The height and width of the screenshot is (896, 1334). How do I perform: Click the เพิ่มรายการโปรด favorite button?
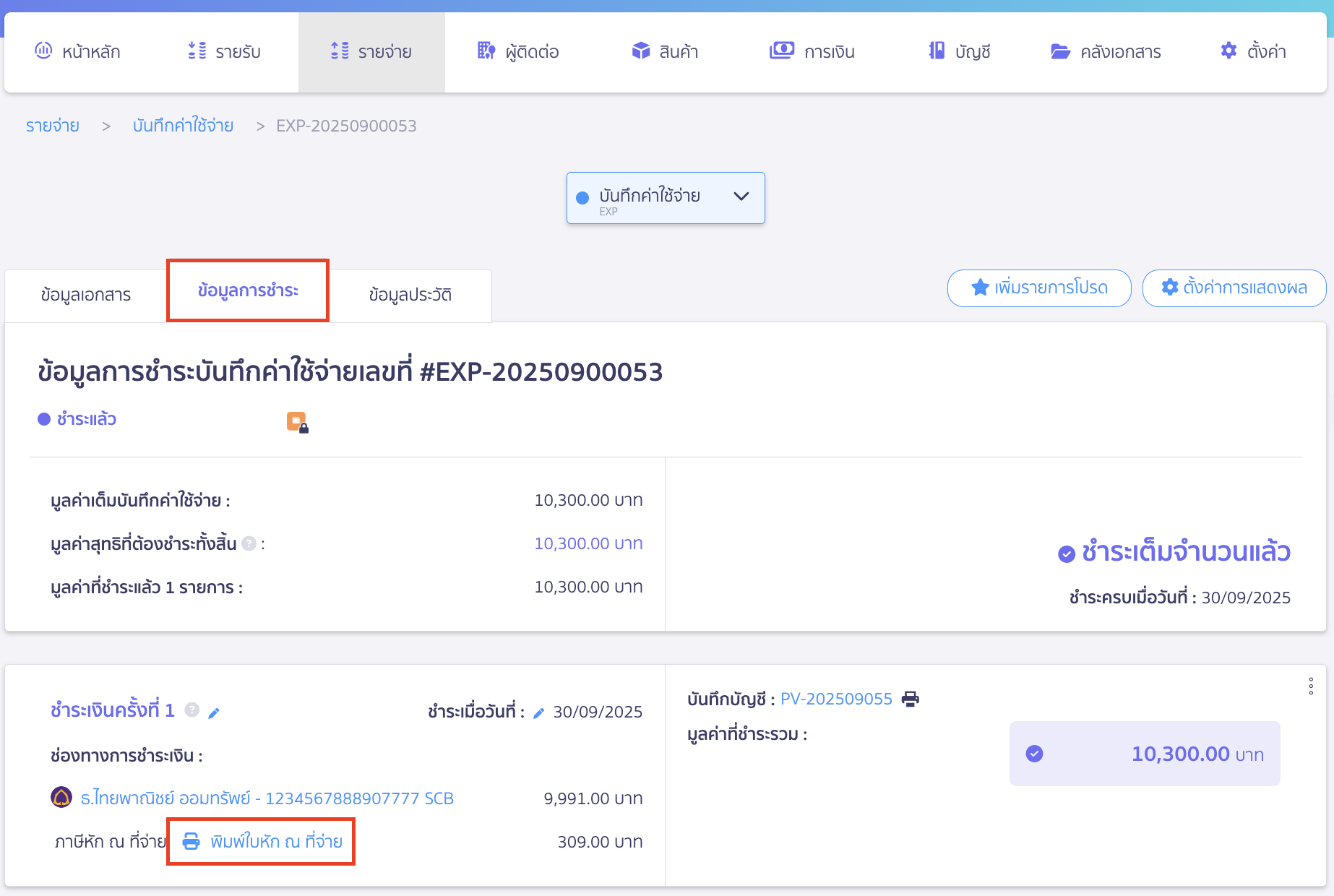point(1039,288)
